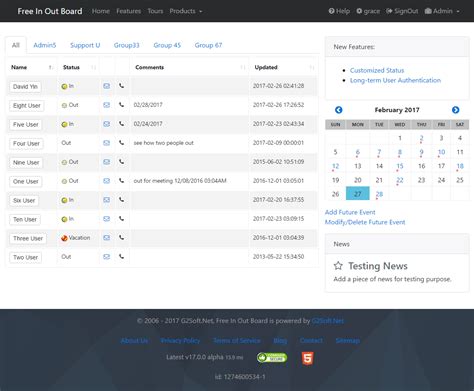
Task: Sort table by Status column
Action: point(78,67)
